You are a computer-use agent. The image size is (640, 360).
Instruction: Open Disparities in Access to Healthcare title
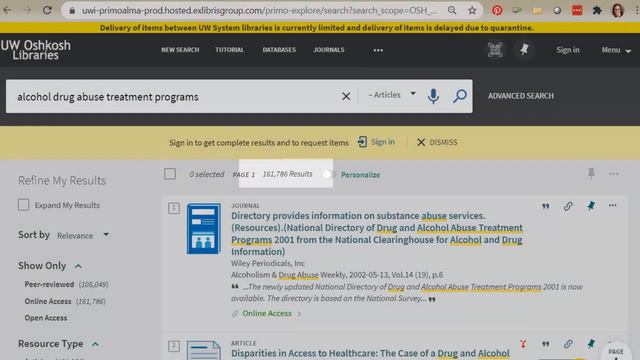coord(370,353)
